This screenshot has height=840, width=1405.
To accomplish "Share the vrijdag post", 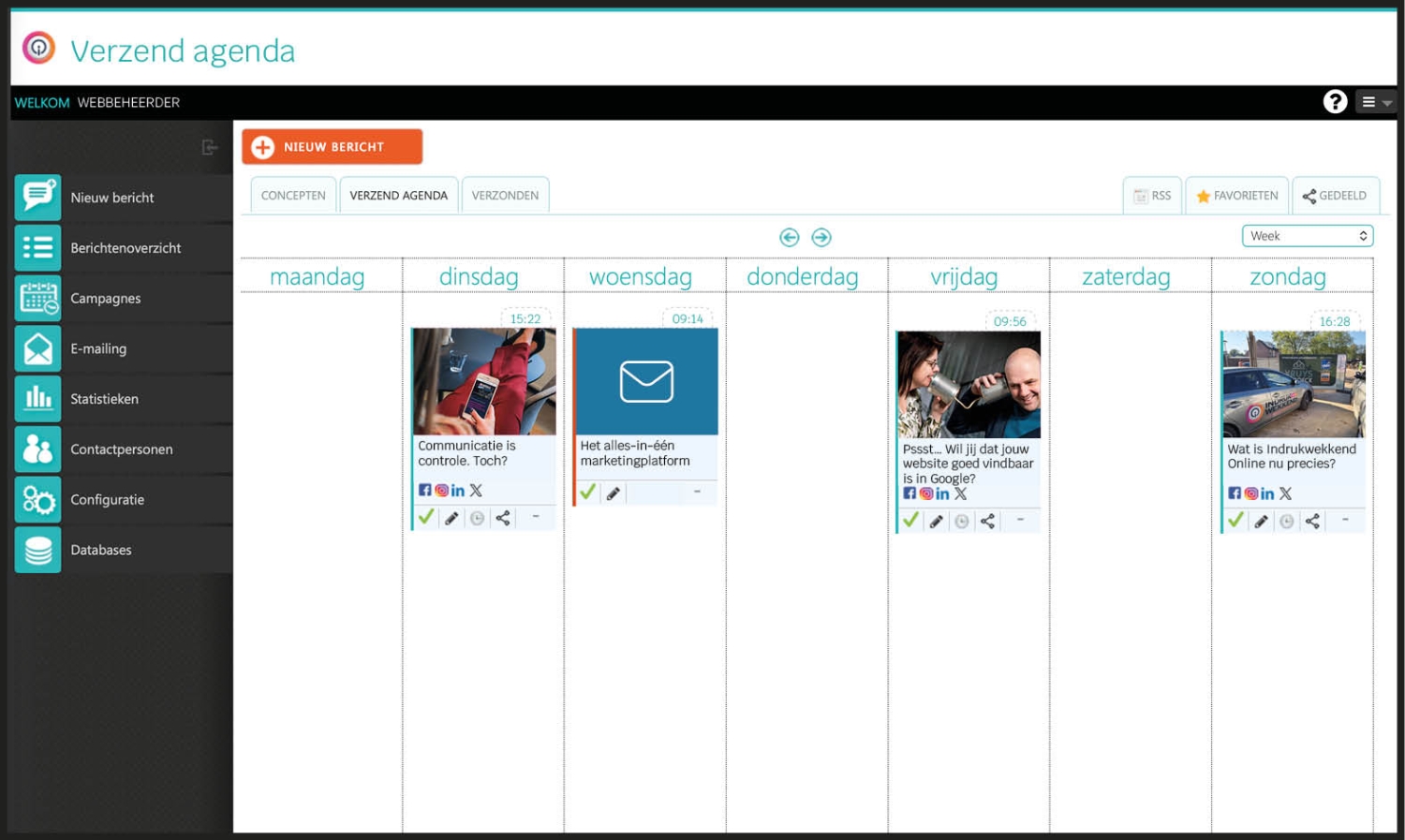I will click(987, 522).
